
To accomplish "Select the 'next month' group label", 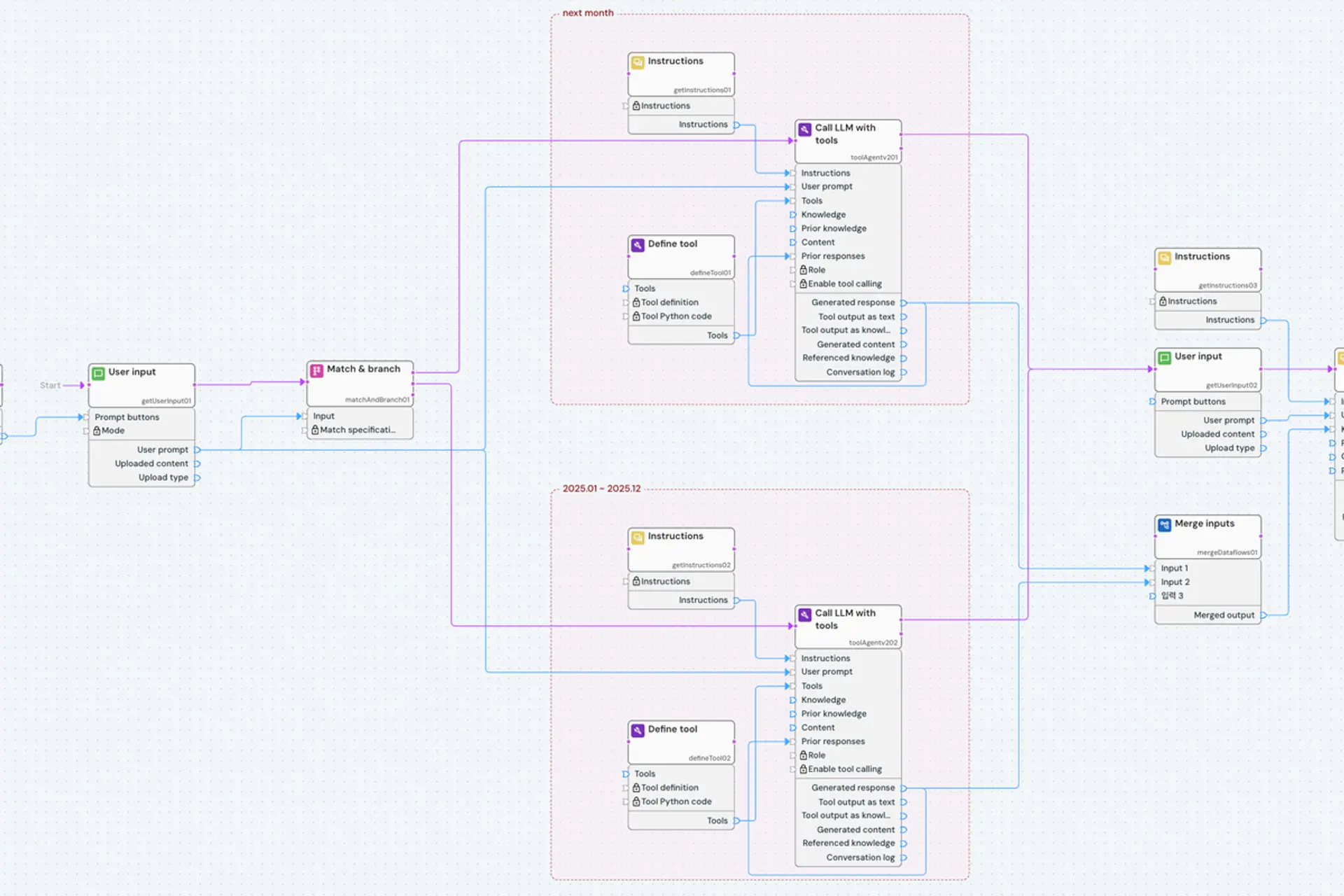I will coord(587,13).
